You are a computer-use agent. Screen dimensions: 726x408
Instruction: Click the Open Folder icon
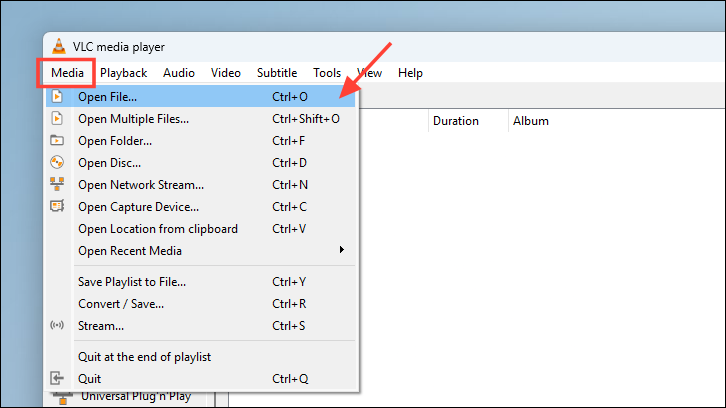[x=57, y=141]
